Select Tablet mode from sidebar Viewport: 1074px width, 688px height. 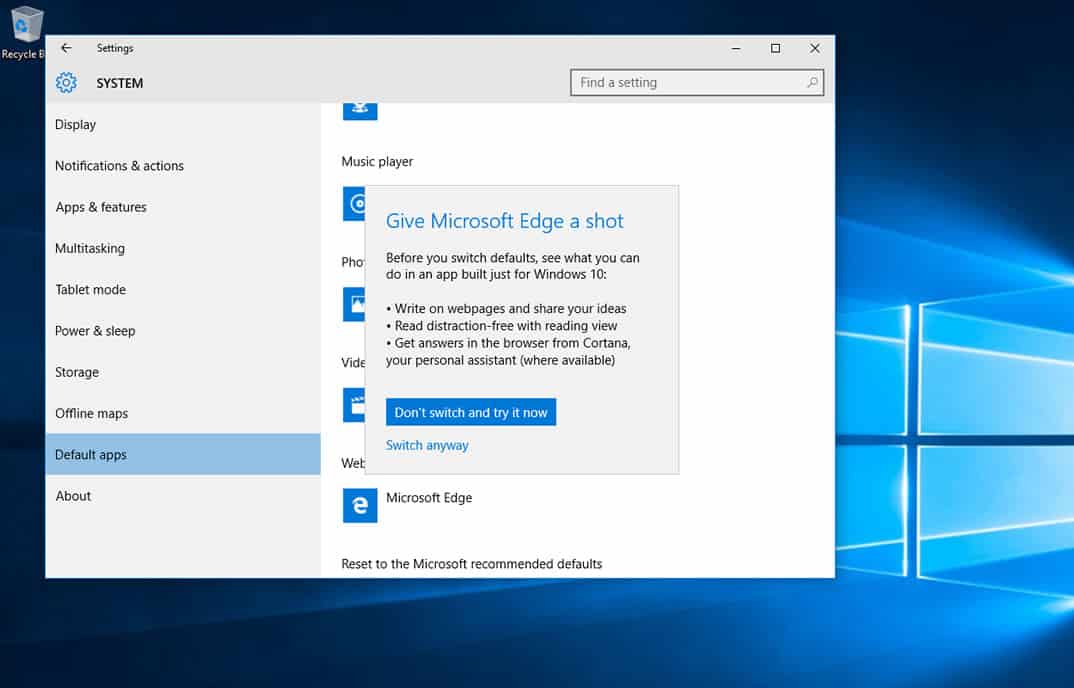[90, 290]
